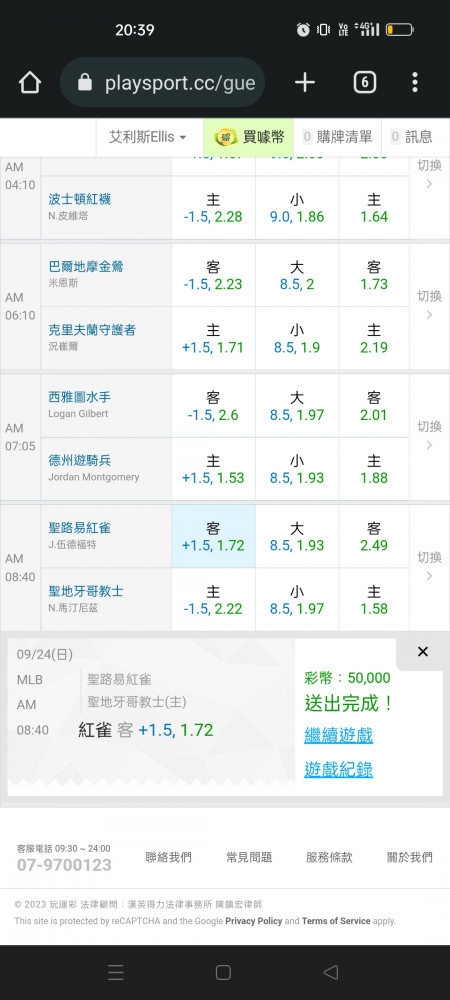Toggle Cardinals 客 +1.5, 1.72 selection

[213, 536]
